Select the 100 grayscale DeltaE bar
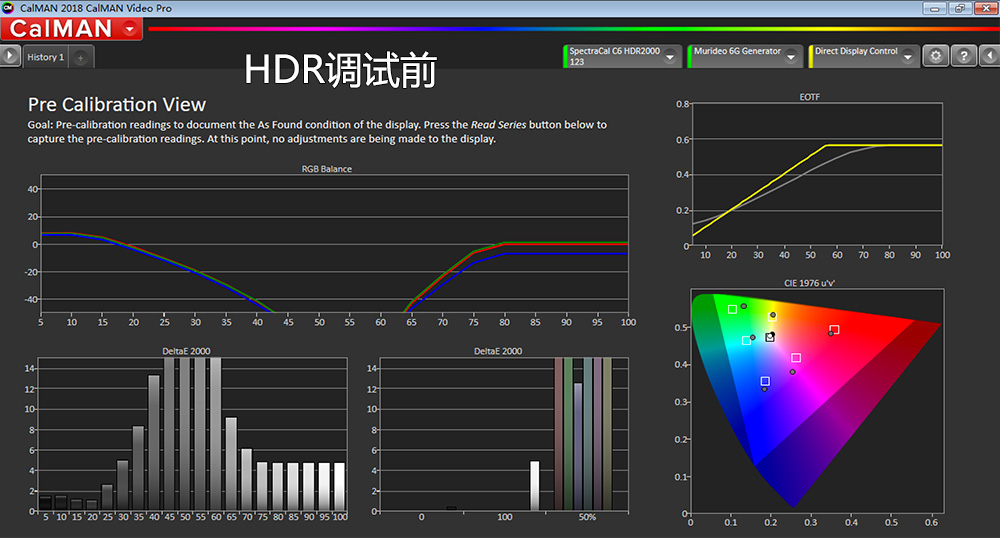The width and height of the screenshot is (1000, 538). coord(339,486)
